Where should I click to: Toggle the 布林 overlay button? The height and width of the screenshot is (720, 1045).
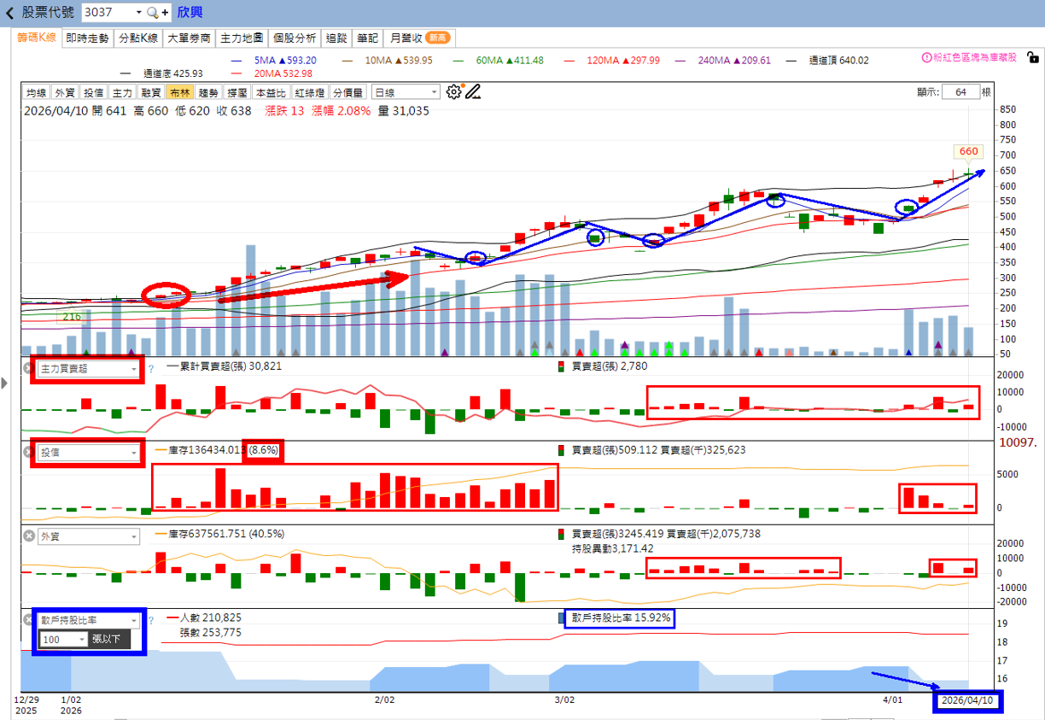[x=179, y=93]
